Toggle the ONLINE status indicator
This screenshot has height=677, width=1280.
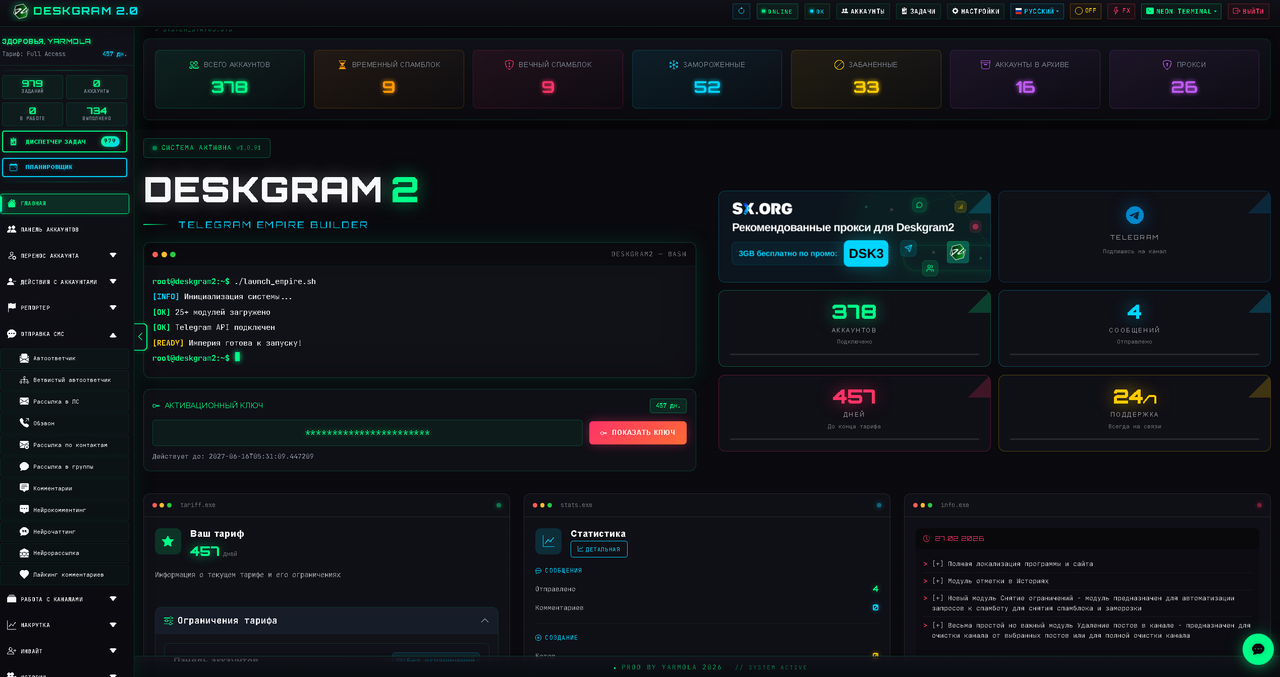(776, 11)
